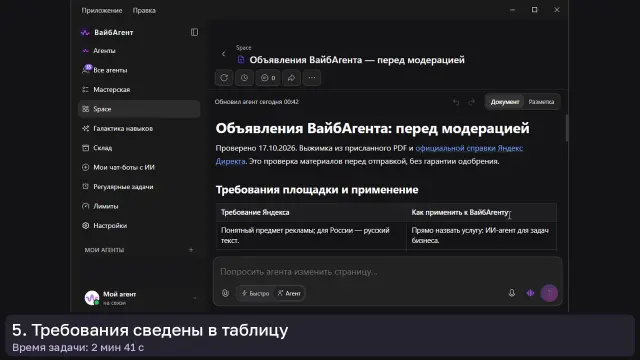This screenshot has width=640, height=360.
Task: Open the comments counter button
Action: pos(268,78)
